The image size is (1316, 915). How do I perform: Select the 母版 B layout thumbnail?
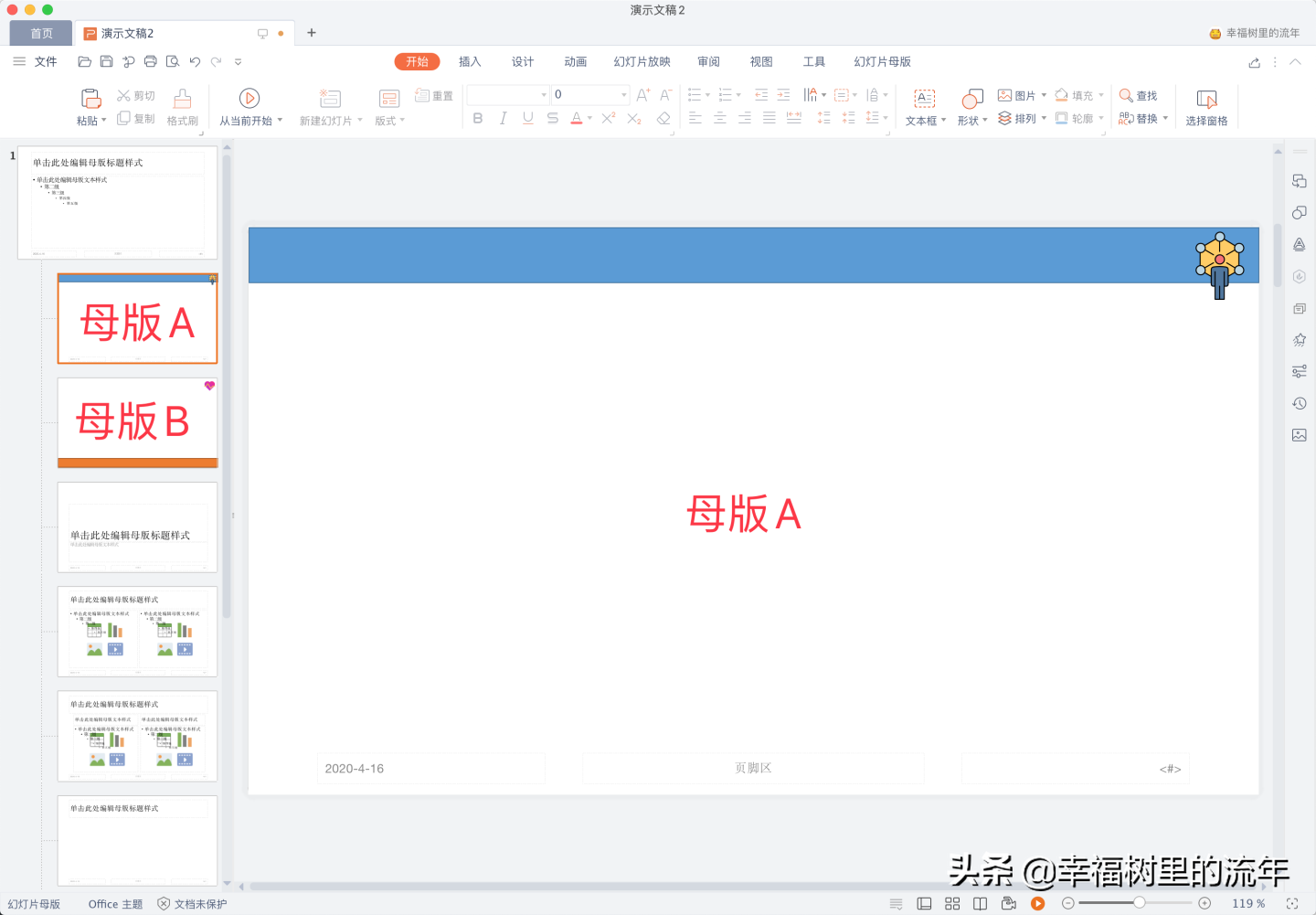pyautogui.click(x=137, y=422)
